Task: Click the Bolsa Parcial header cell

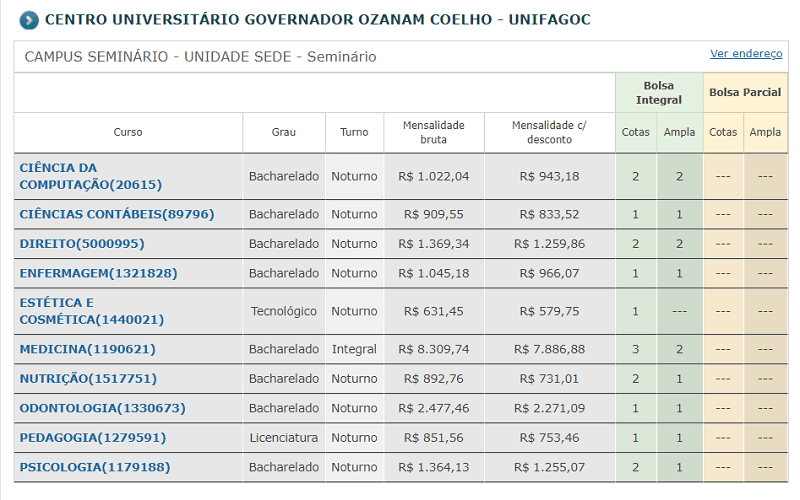Action: click(745, 93)
